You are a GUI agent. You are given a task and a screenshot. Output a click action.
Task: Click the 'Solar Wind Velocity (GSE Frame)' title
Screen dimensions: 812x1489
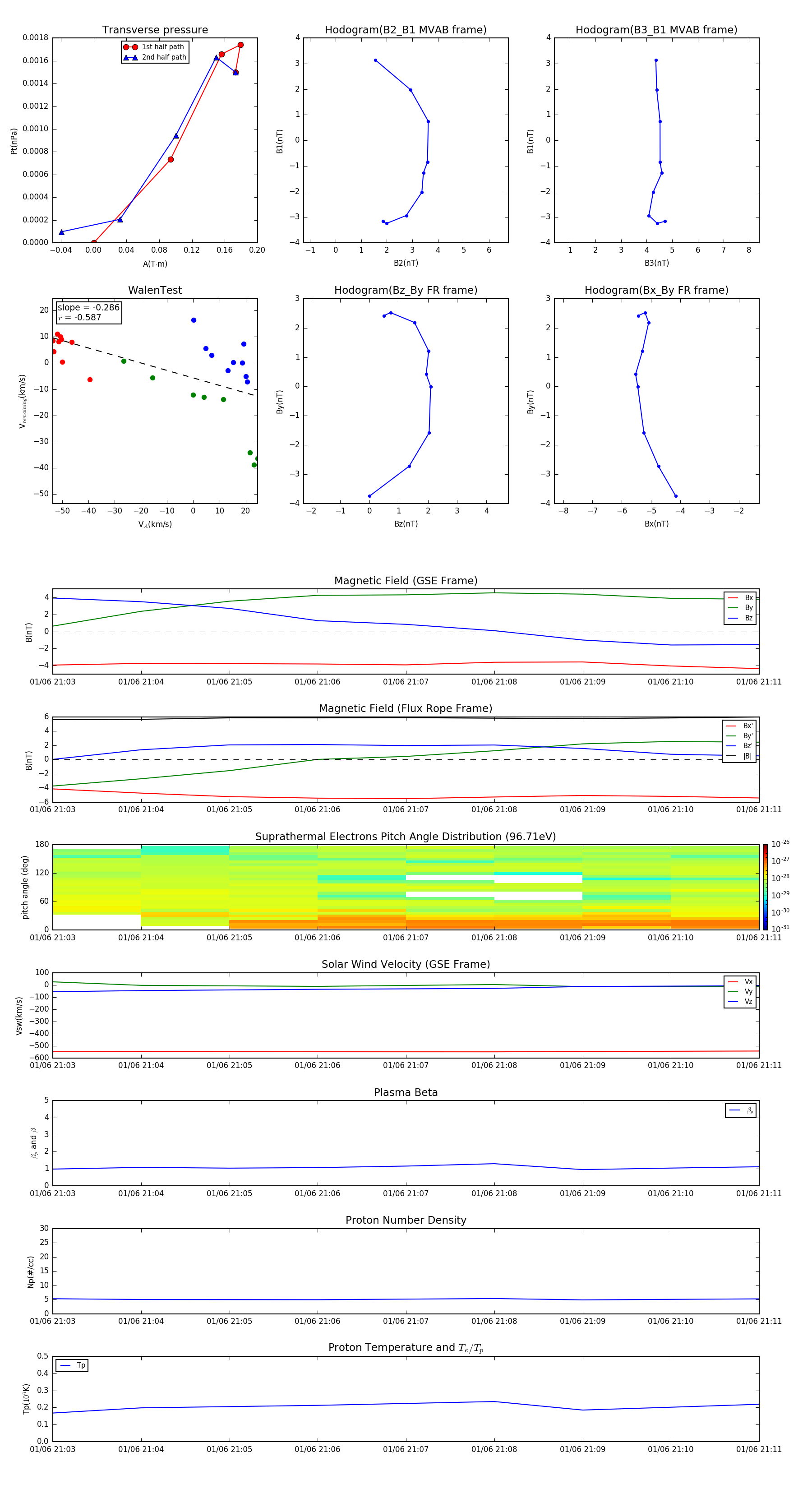(406, 965)
